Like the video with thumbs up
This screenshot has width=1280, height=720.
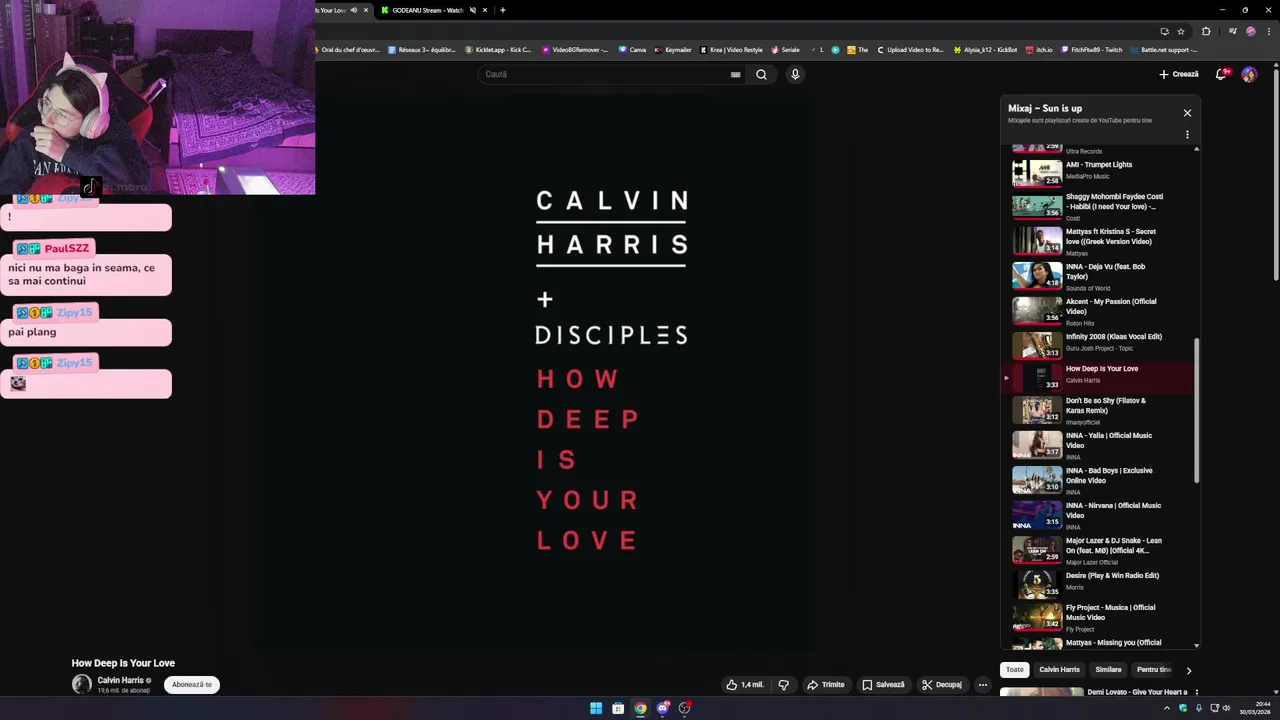(745, 685)
